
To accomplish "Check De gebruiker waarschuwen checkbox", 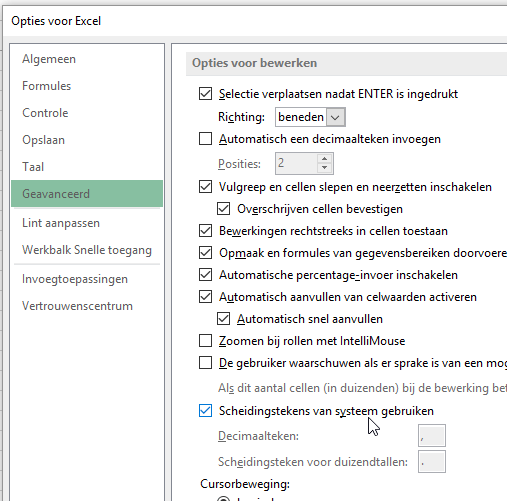I will click(x=205, y=363).
